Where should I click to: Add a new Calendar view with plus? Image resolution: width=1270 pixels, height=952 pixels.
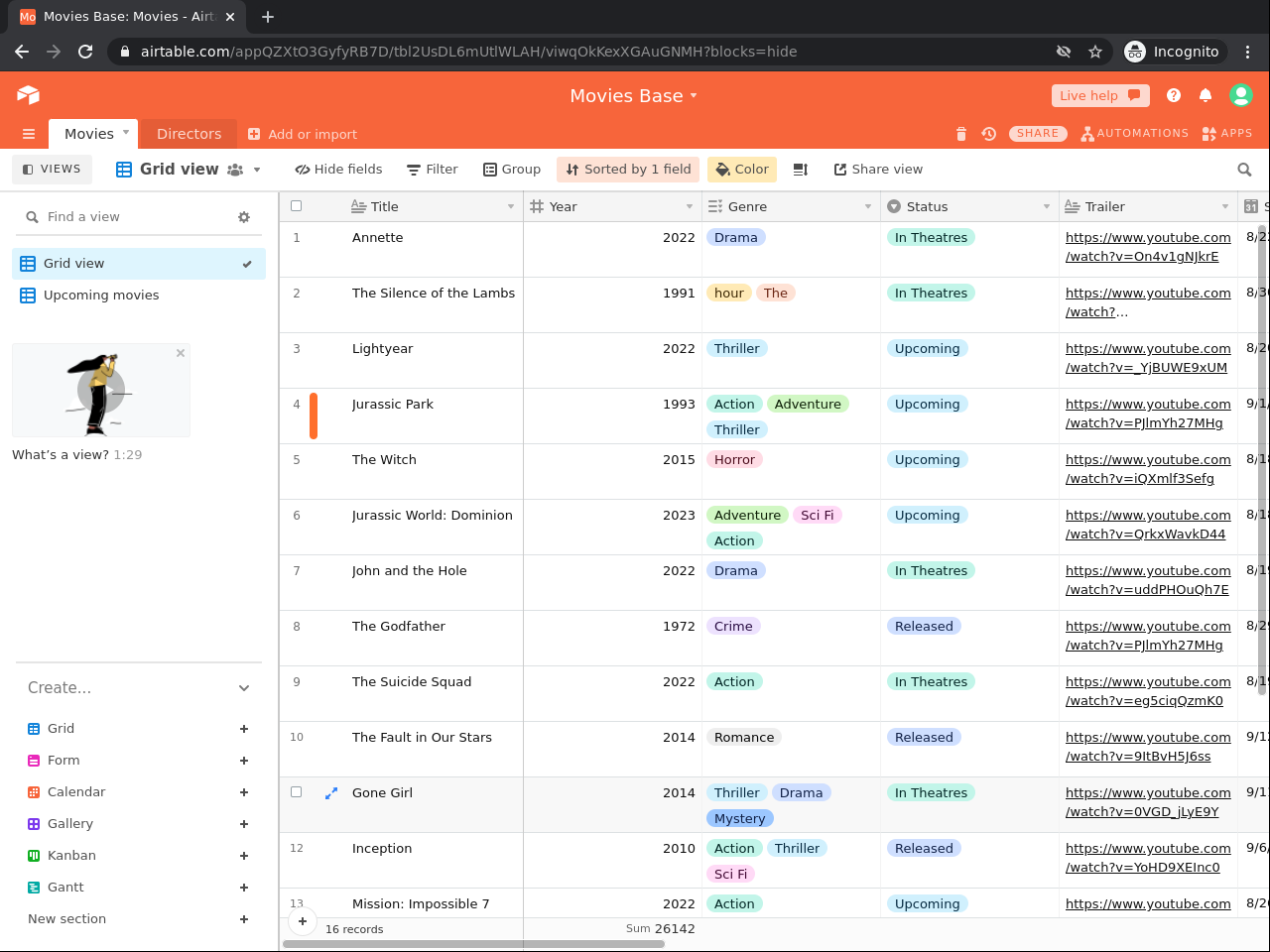pos(244,792)
